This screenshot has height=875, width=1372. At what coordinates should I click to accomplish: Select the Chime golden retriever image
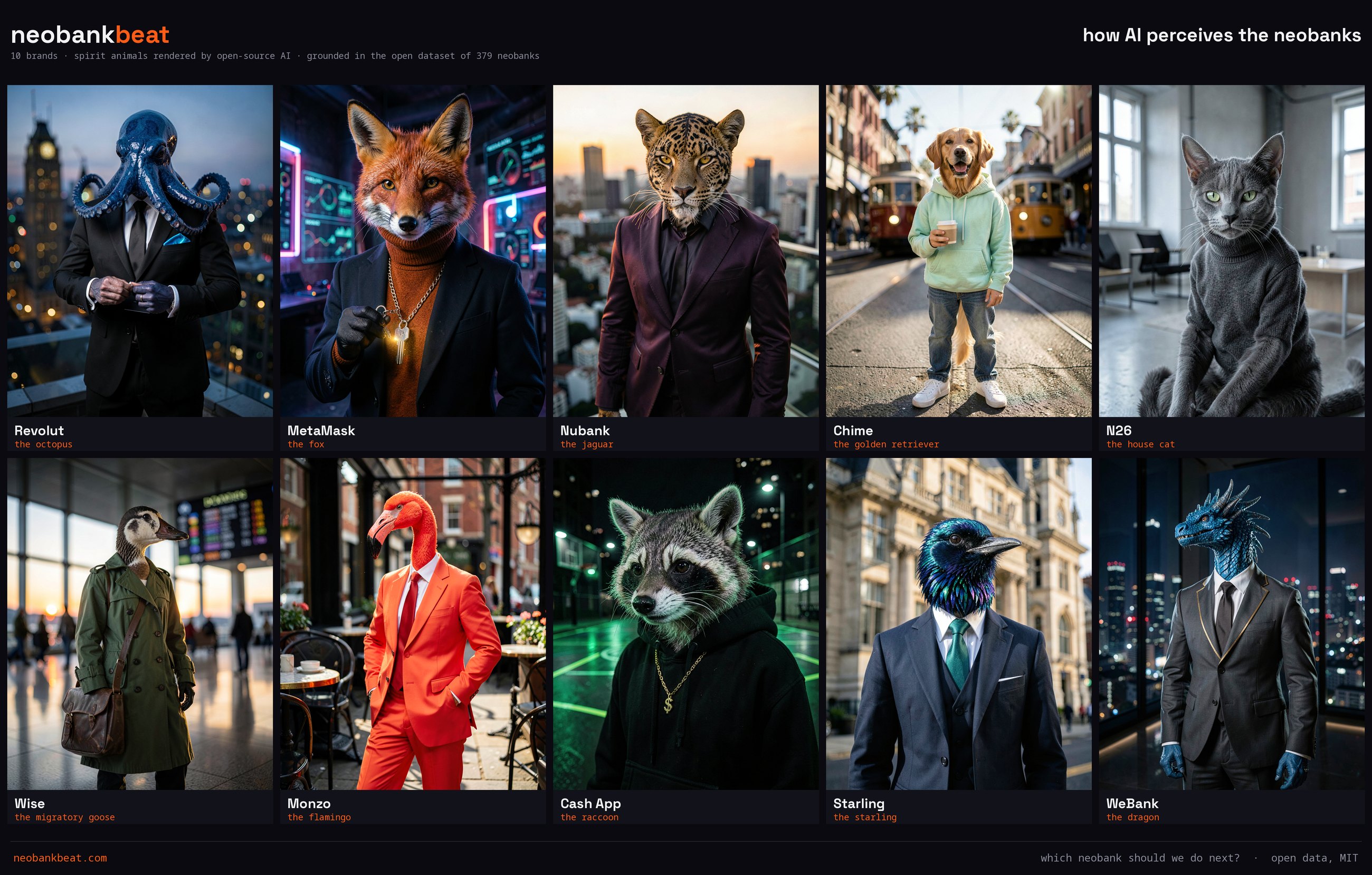click(959, 251)
